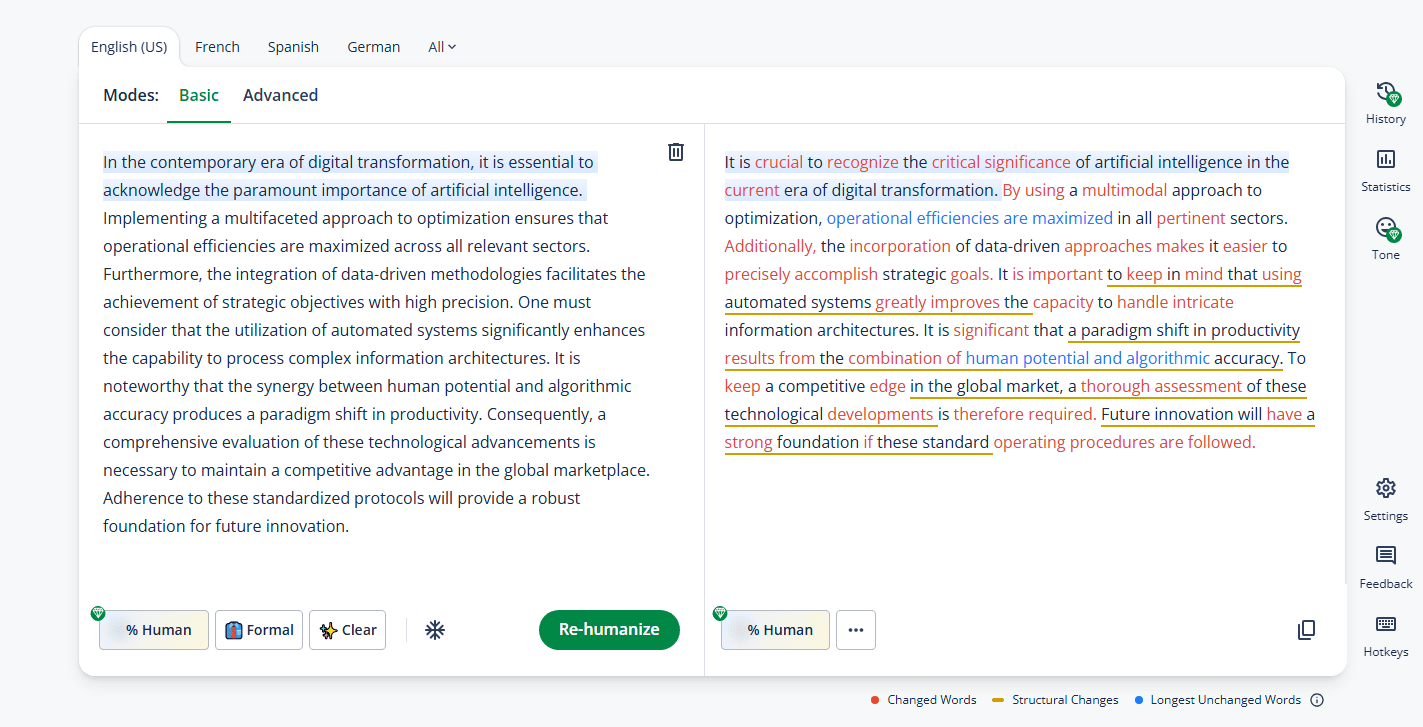Toggle the Clear tone option
Image resolution: width=1423 pixels, height=727 pixels.
347,630
